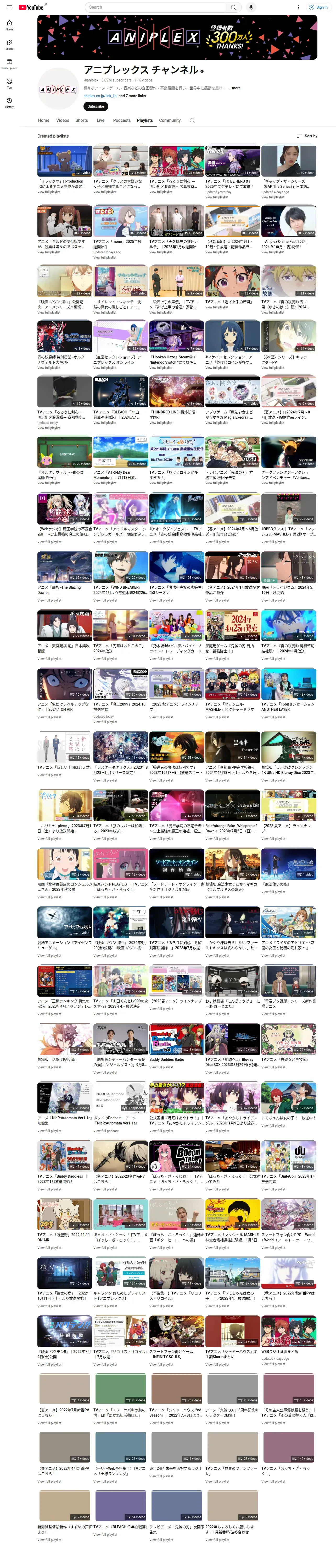This screenshot has height=1568, width=336.
Task: Show the 'and 7 more links' list
Action: coord(132,96)
